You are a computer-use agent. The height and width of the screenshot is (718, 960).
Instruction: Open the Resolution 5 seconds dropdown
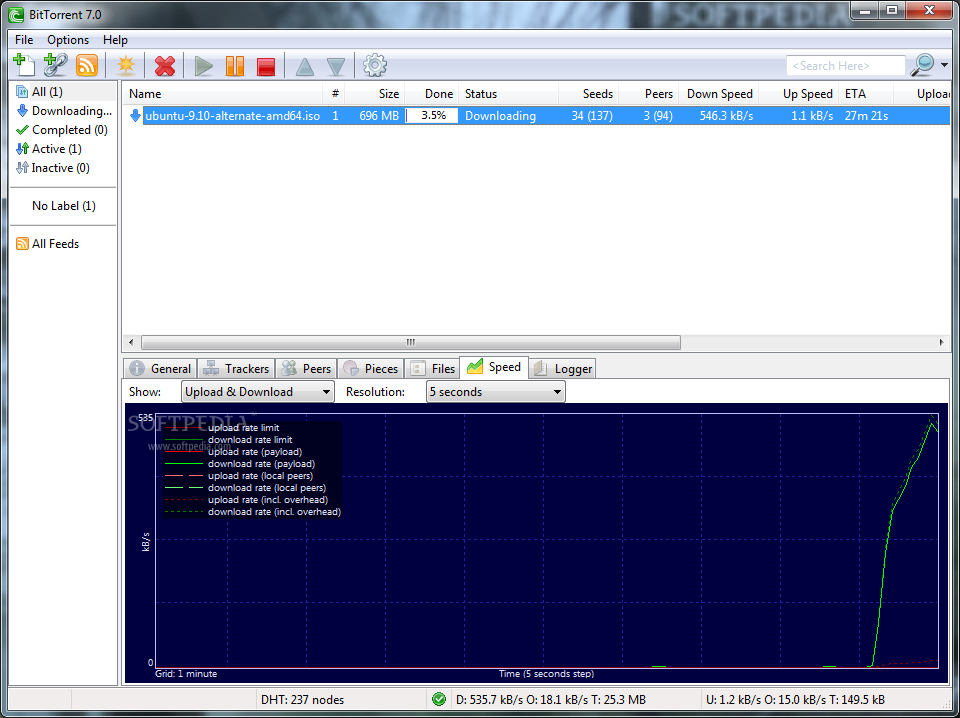tap(495, 392)
